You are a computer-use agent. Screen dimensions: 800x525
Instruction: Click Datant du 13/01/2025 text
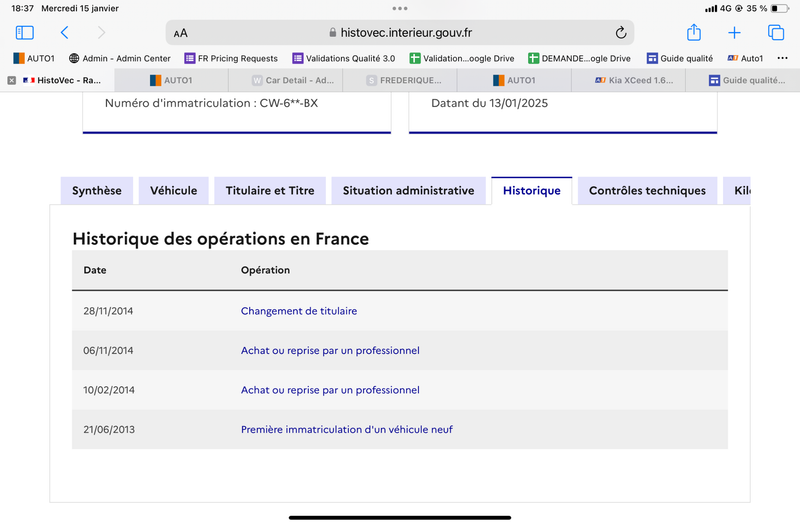coord(489,103)
